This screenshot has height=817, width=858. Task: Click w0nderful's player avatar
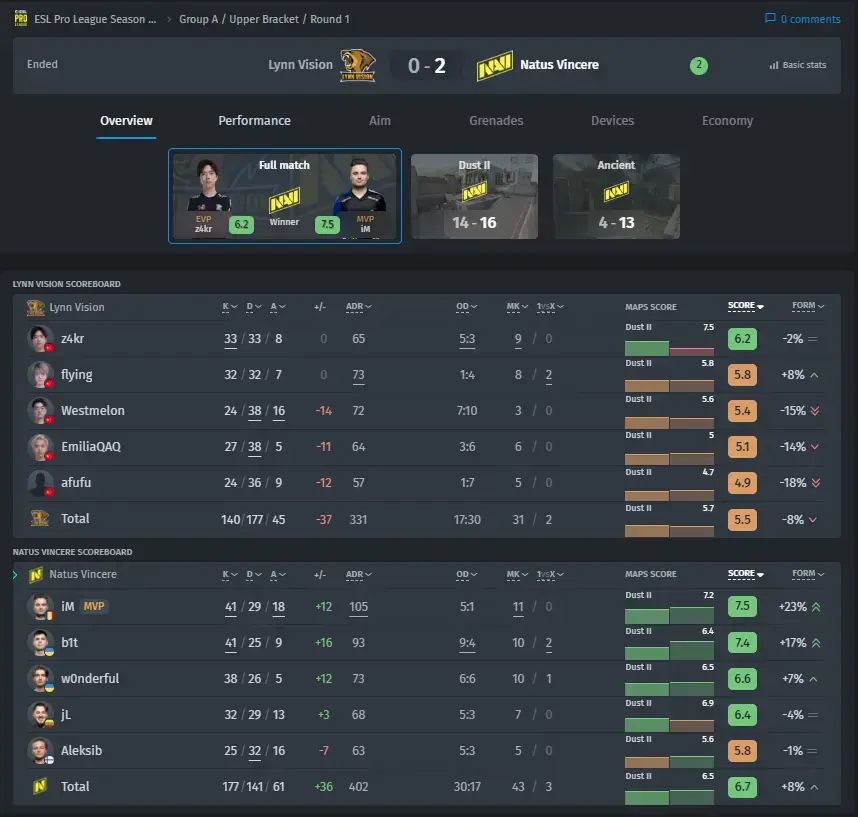pyautogui.click(x=40, y=679)
